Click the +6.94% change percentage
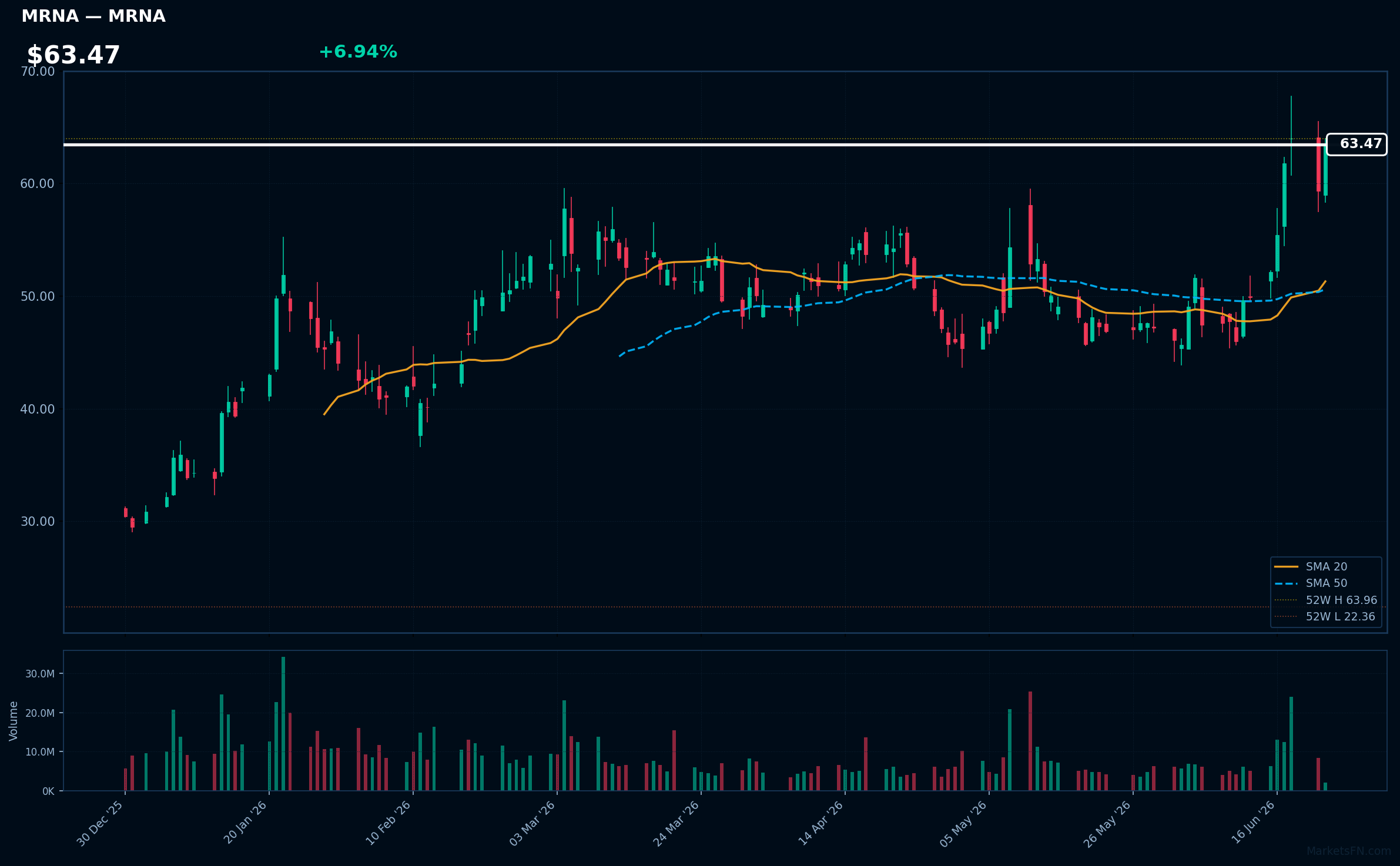Screen dimensions: 1400x866 tap(358, 52)
